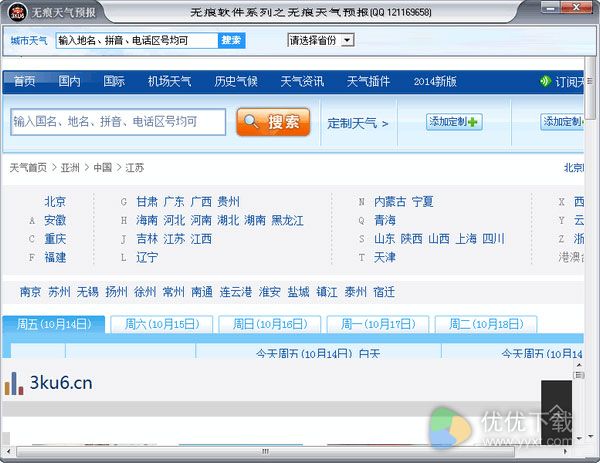600x463 pixels.
Task: Focus the 输入国名、地名 search box
Action: coord(118,122)
